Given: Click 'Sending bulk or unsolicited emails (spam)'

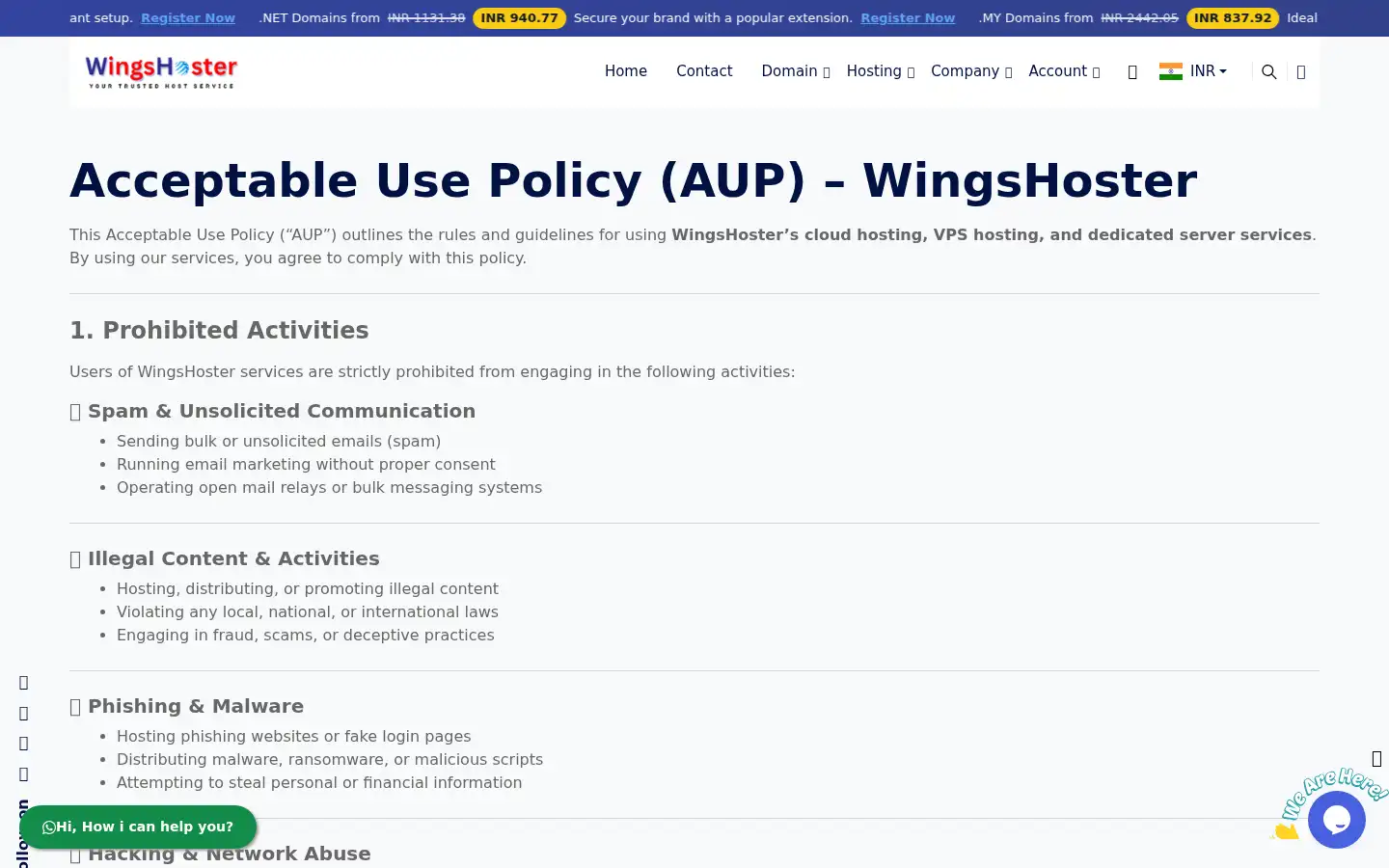Looking at the screenshot, I should coord(279,441).
